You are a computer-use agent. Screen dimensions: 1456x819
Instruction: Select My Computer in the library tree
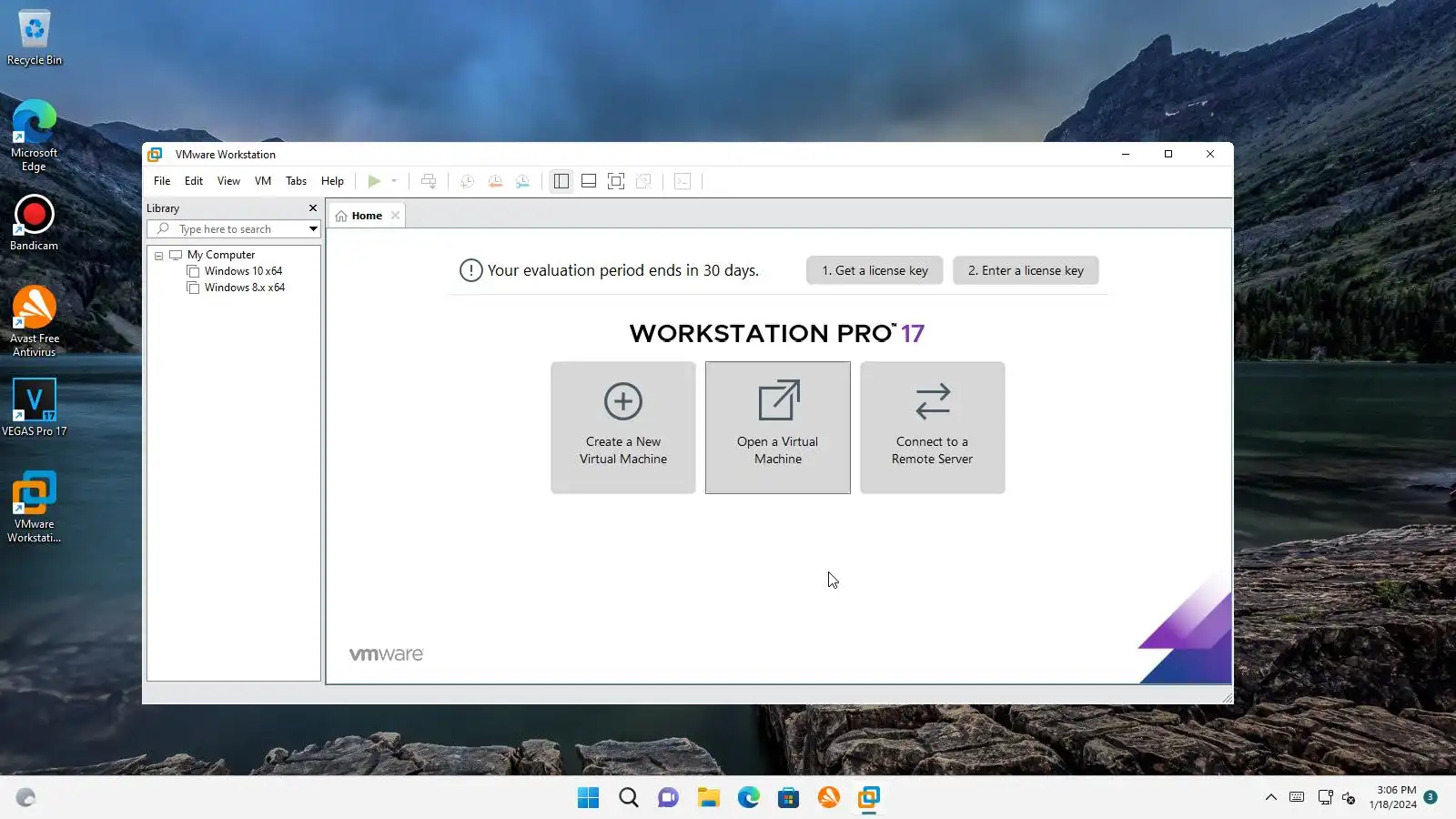[x=221, y=255]
